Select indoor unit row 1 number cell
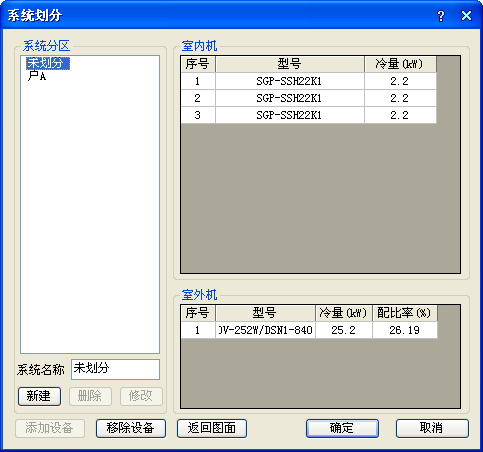This screenshot has width=483, height=452. pos(198,81)
